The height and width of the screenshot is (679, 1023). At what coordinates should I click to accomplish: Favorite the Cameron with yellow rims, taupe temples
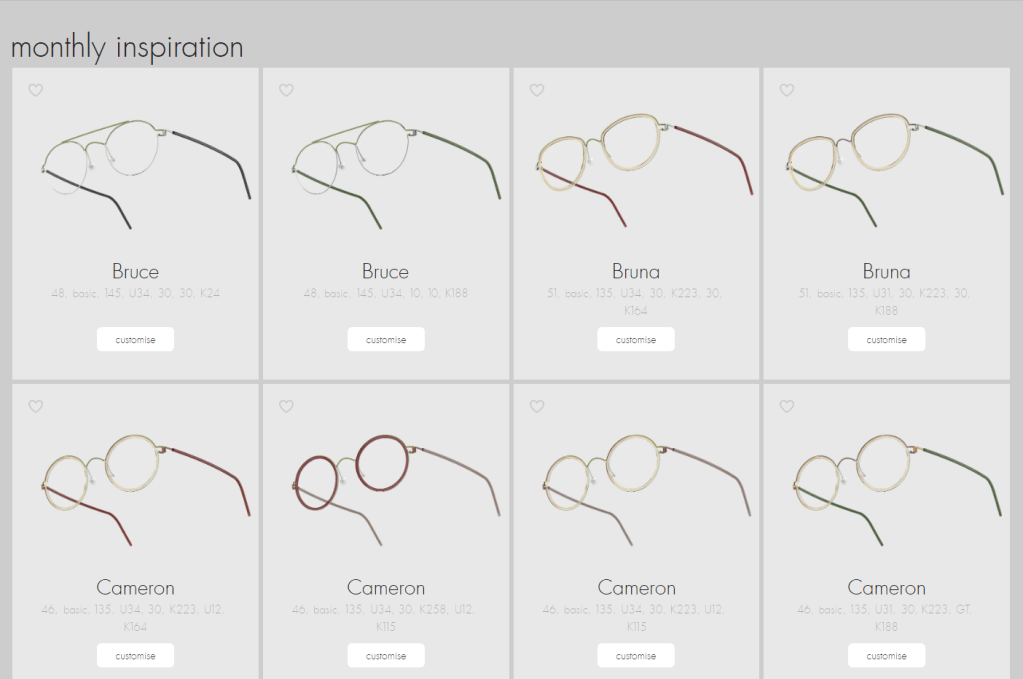click(x=537, y=406)
